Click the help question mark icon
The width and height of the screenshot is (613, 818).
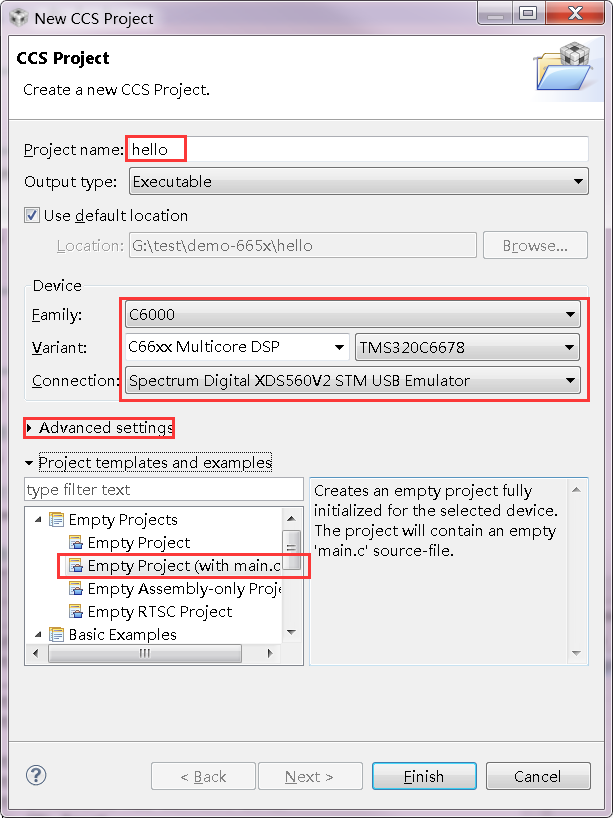[36, 775]
